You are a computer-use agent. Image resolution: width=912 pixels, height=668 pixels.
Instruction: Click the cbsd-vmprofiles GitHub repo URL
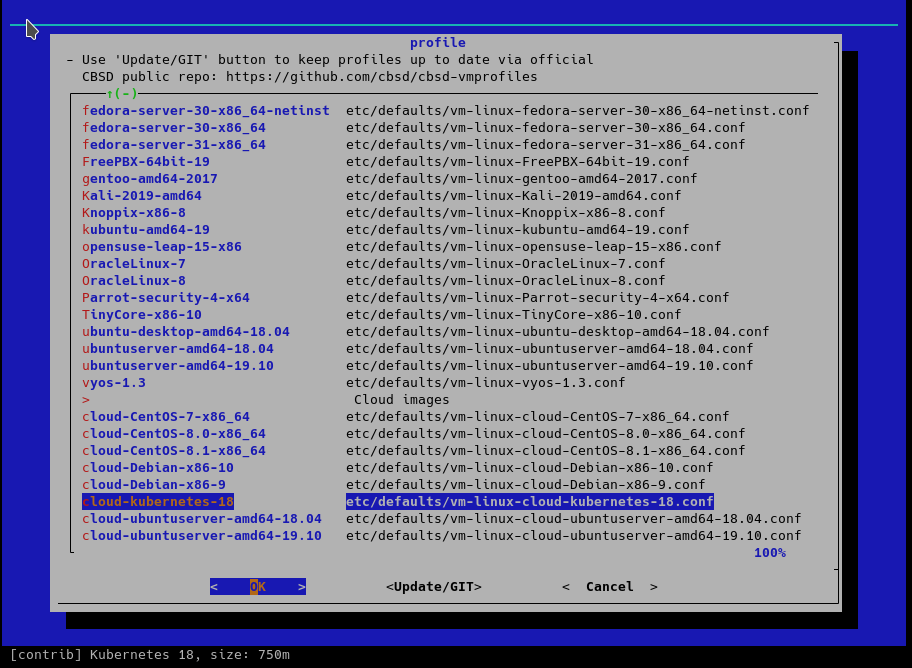coord(382,77)
